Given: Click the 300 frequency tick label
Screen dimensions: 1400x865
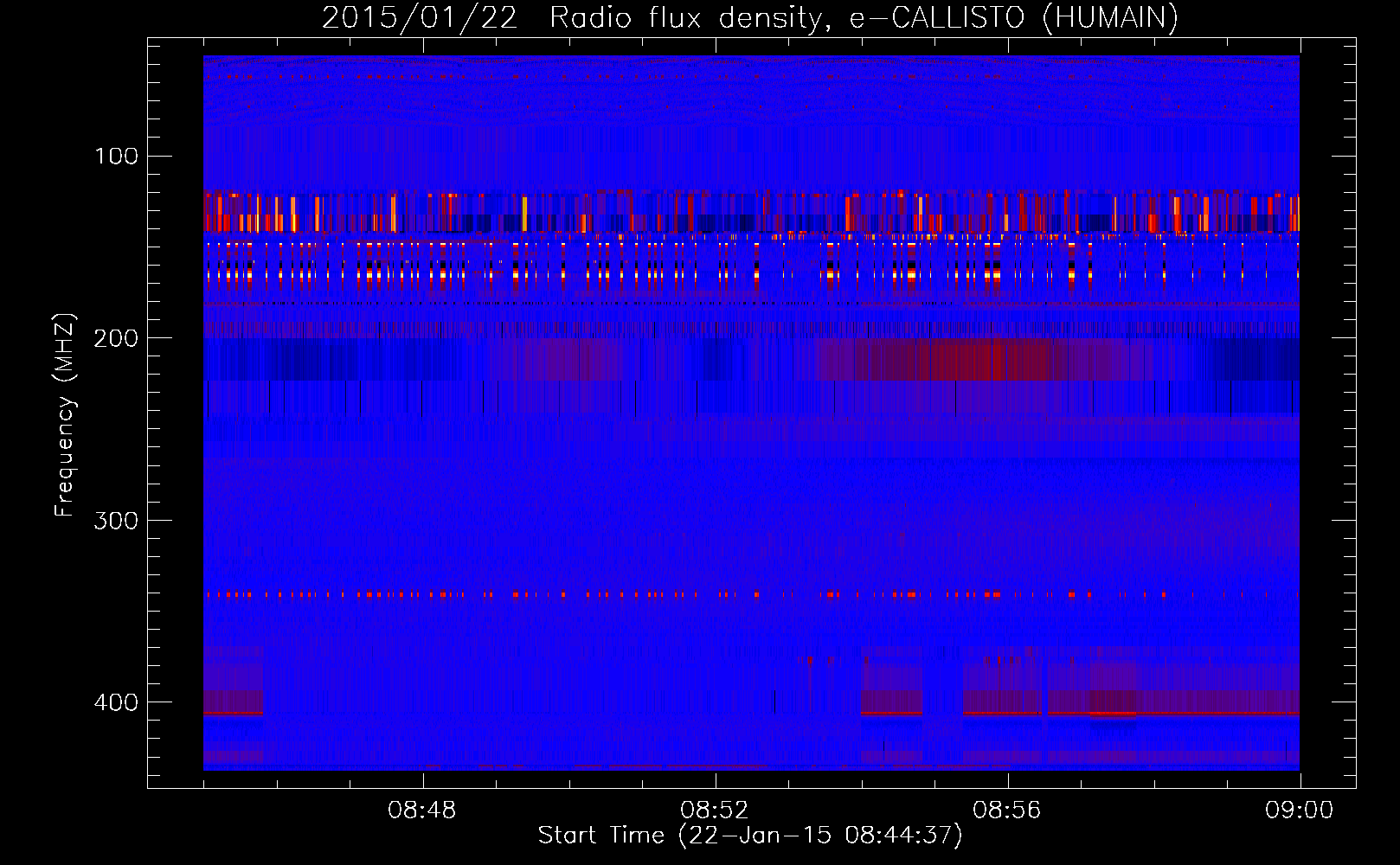Looking at the screenshot, I should pos(117,520).
